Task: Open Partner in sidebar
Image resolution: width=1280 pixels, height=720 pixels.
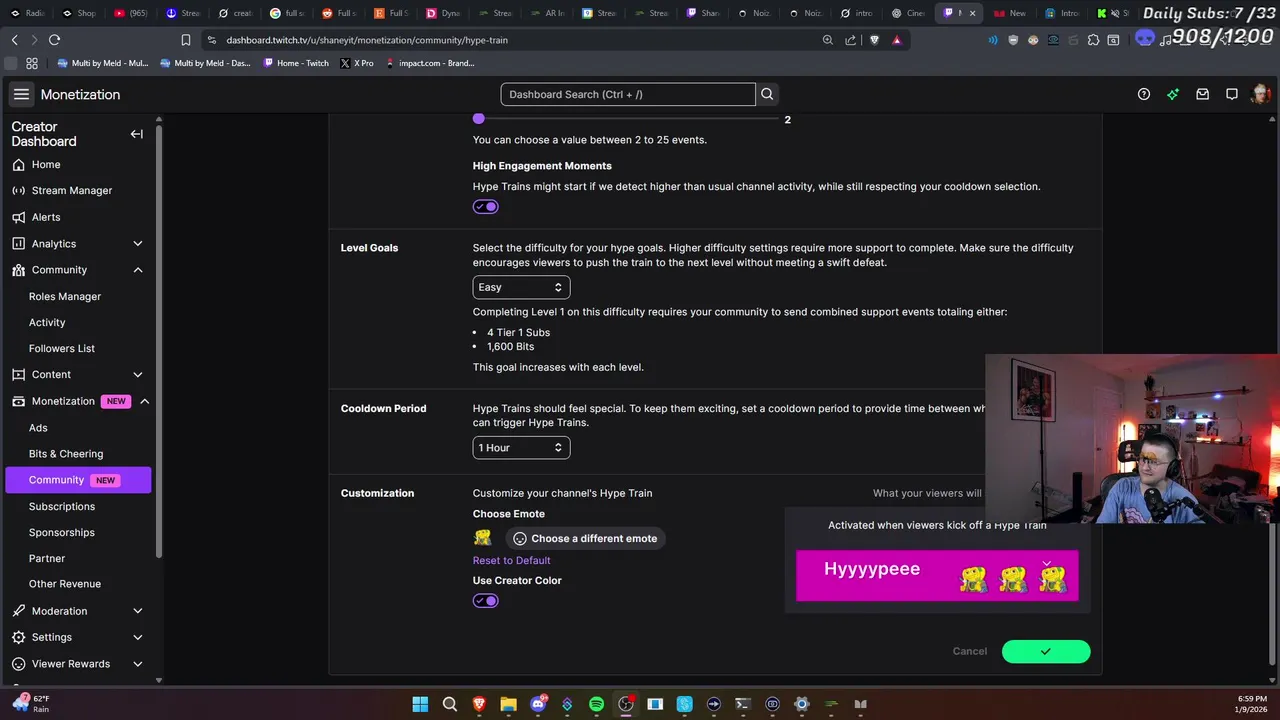Action: [47, 558]
